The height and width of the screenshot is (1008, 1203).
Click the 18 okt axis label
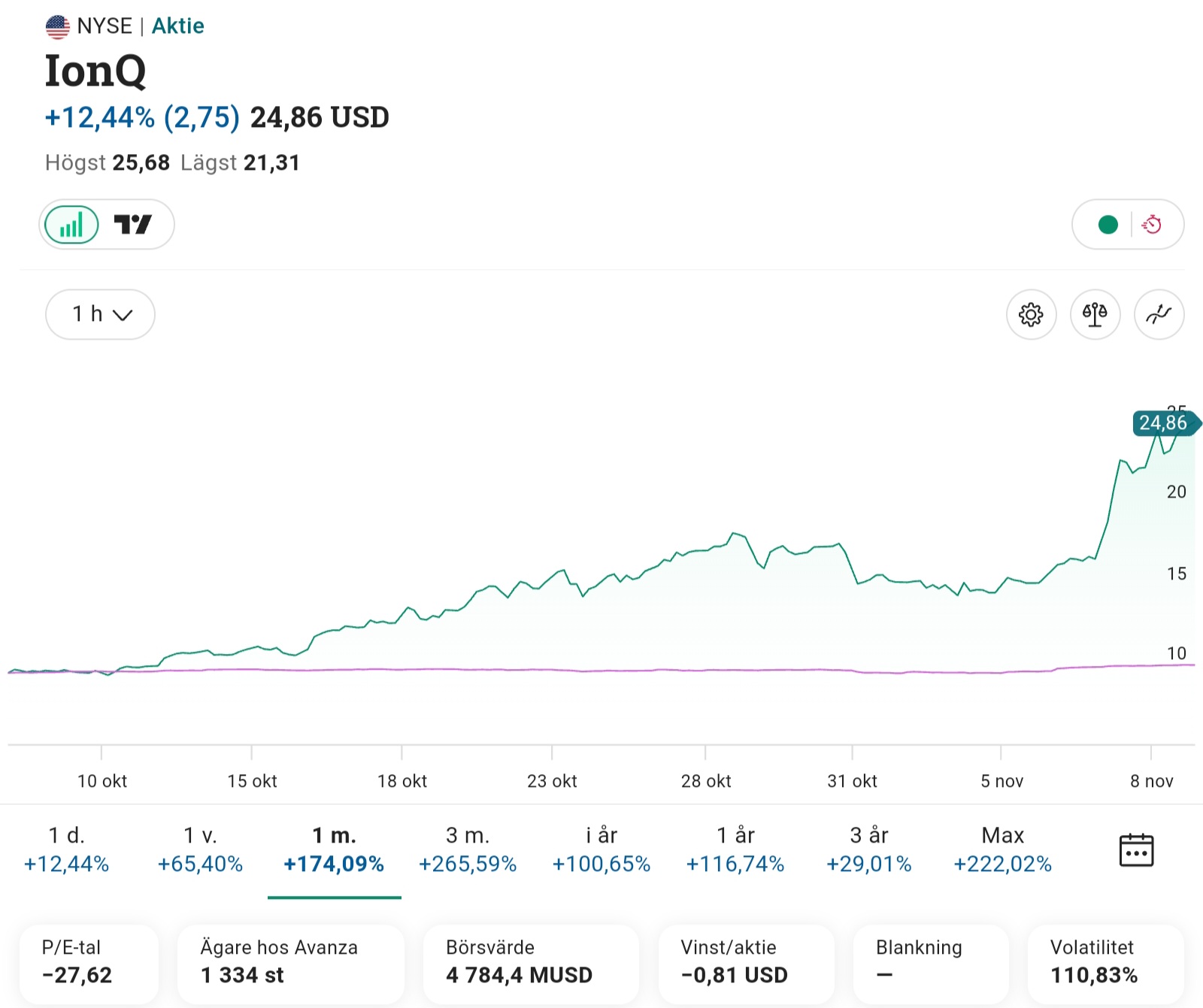pos(402,781)
